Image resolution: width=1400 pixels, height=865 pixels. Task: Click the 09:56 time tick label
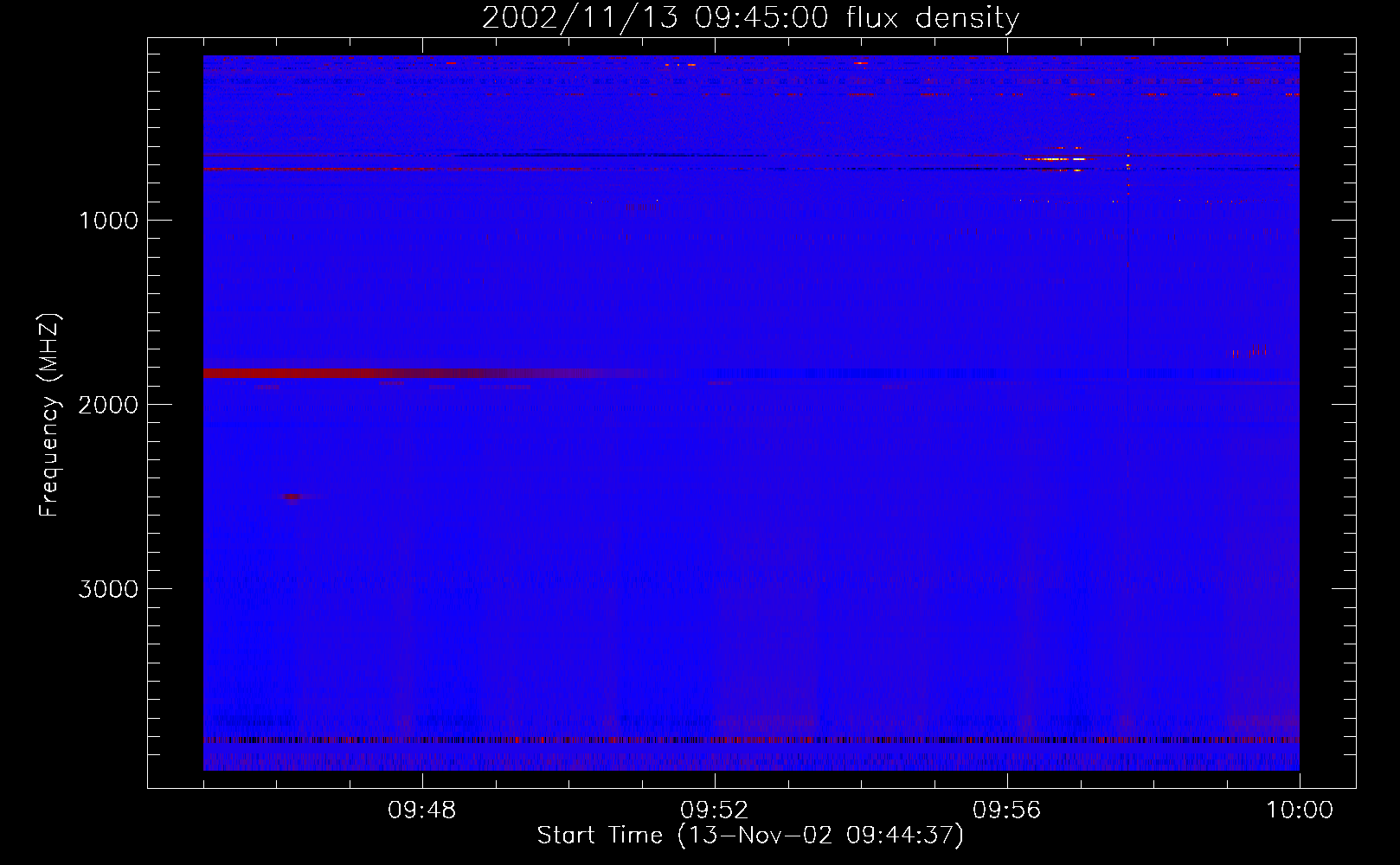[x=1007, y=811]
